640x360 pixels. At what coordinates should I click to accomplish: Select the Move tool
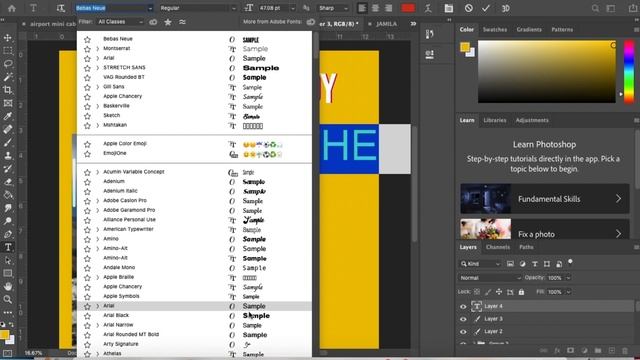point(8,38)
